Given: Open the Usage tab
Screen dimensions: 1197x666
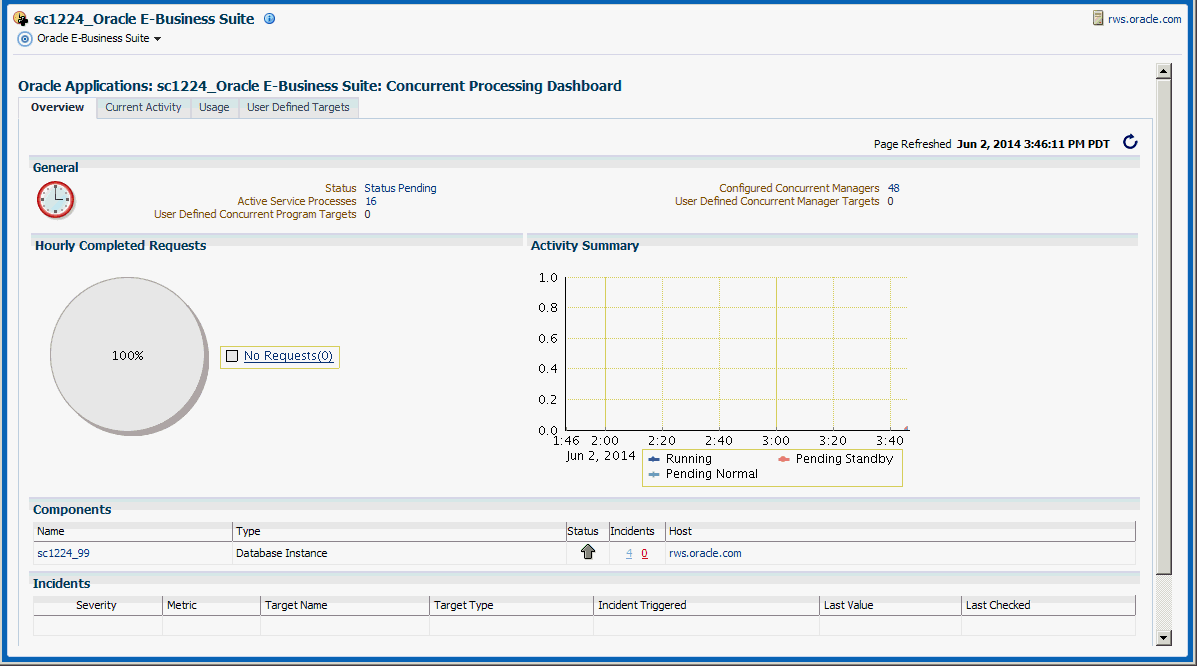Looking at the screenshot, I should [215, 108].
